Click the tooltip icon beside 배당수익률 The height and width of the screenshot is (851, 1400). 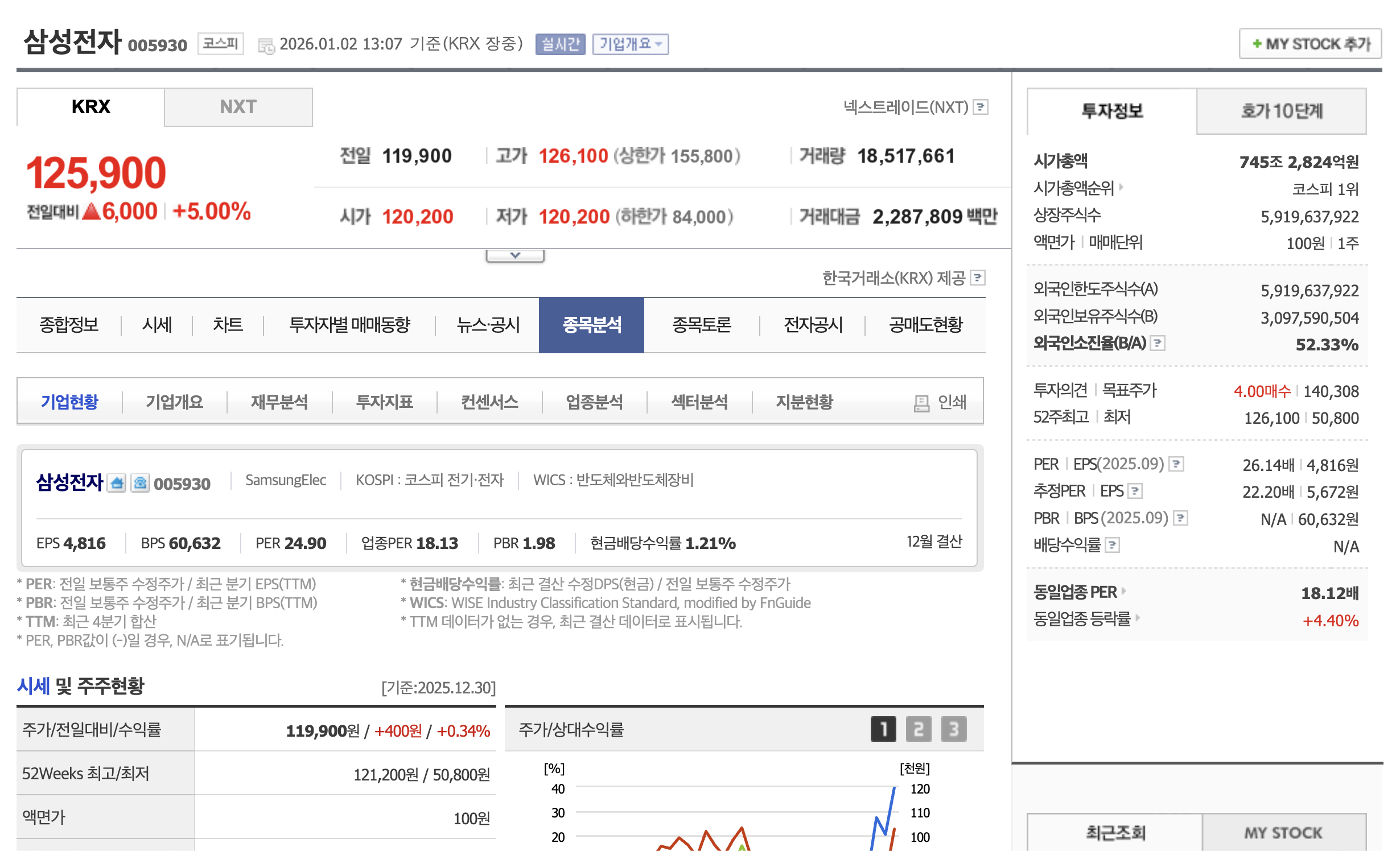pos(1111,544)
